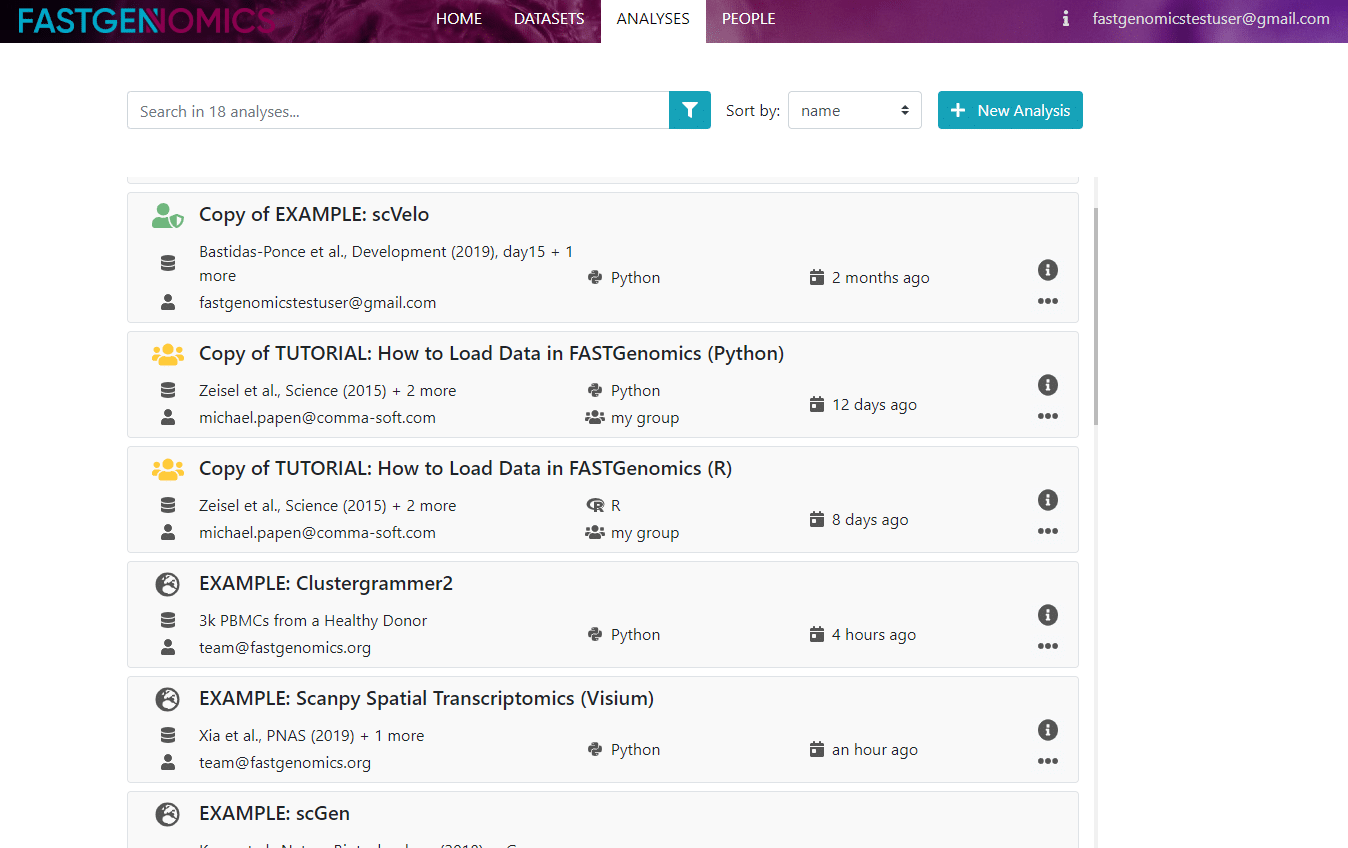Show info for How to Load Data (Python)
The width and height of the screenshot is (1348, 848).
click(1047, 385)
